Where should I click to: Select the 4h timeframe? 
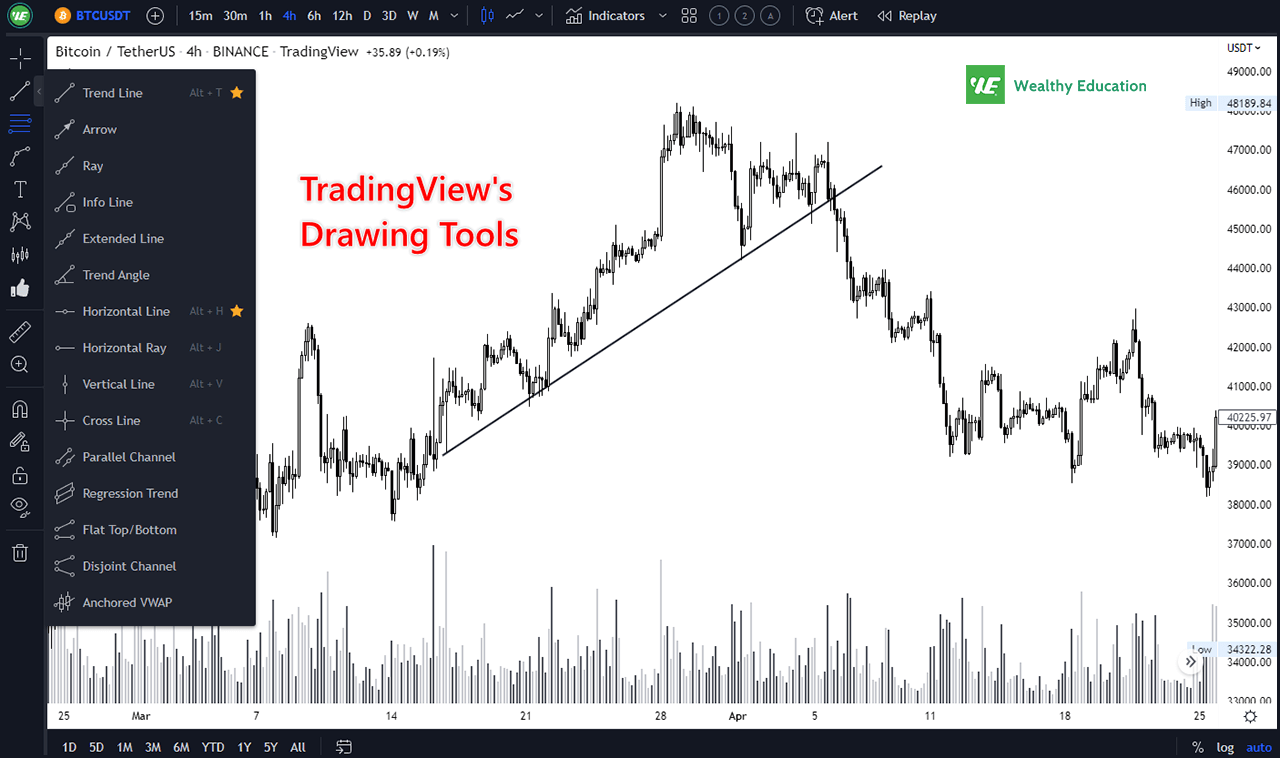point(289,16)
